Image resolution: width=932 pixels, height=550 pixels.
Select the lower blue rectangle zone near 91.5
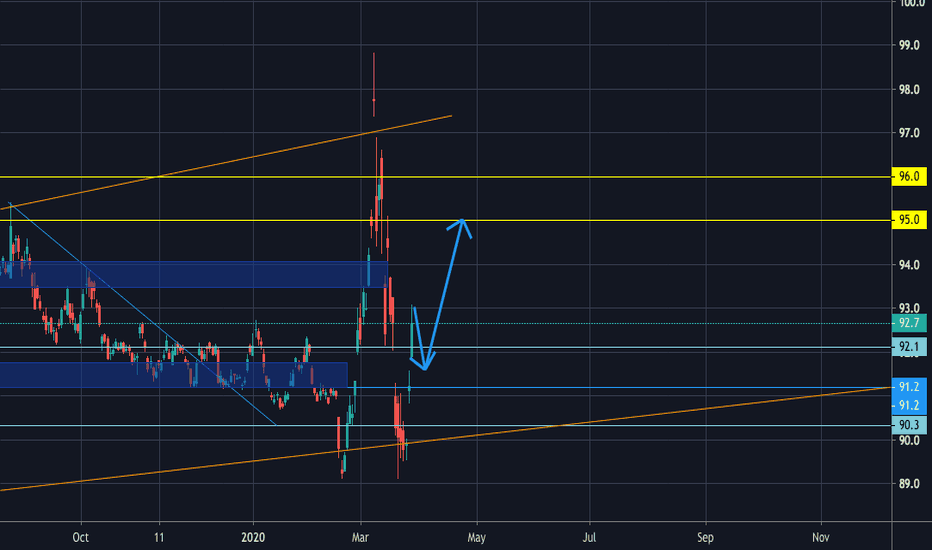tap(174, 375)
